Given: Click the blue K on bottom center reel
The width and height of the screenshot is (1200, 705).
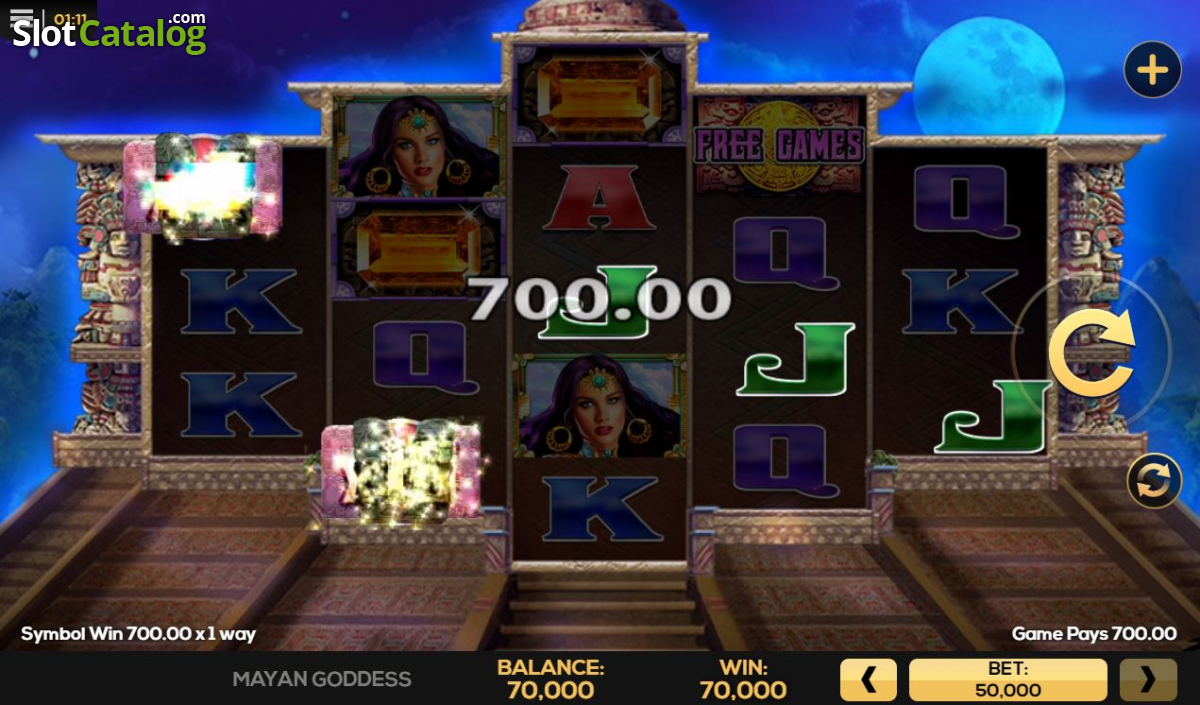Looking at the screenshot, I should (598, 508).
